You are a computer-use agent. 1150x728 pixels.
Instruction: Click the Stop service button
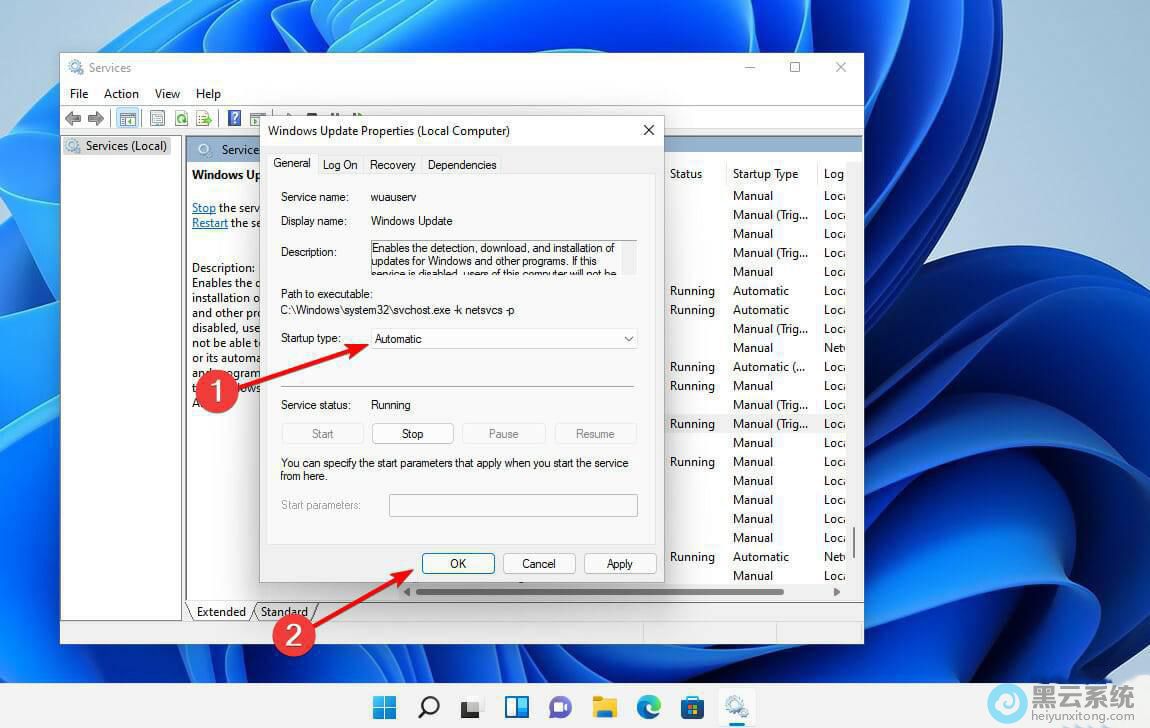coord(412,434)
